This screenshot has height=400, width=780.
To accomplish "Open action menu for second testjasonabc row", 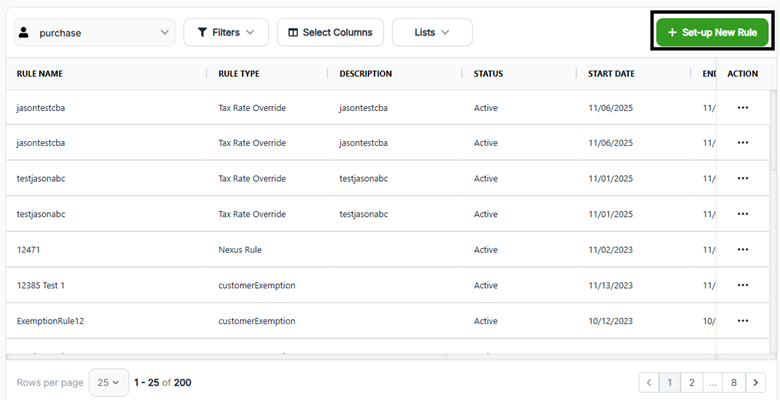I will click(743, 214).
